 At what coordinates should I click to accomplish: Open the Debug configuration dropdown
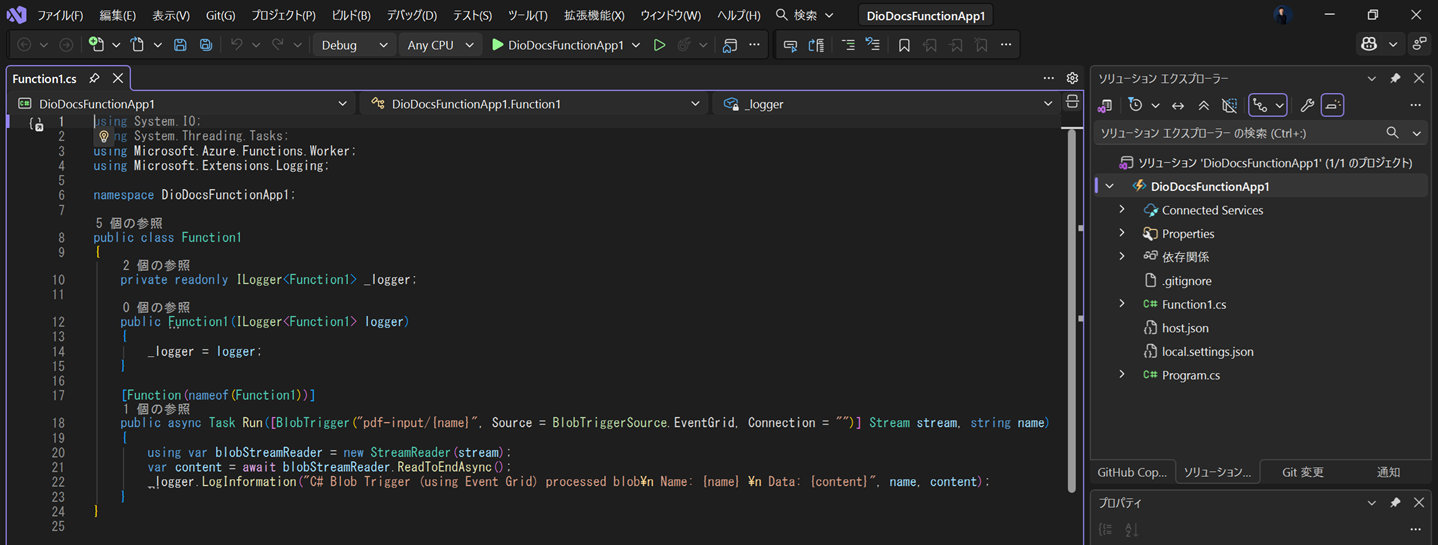[355, 45]
